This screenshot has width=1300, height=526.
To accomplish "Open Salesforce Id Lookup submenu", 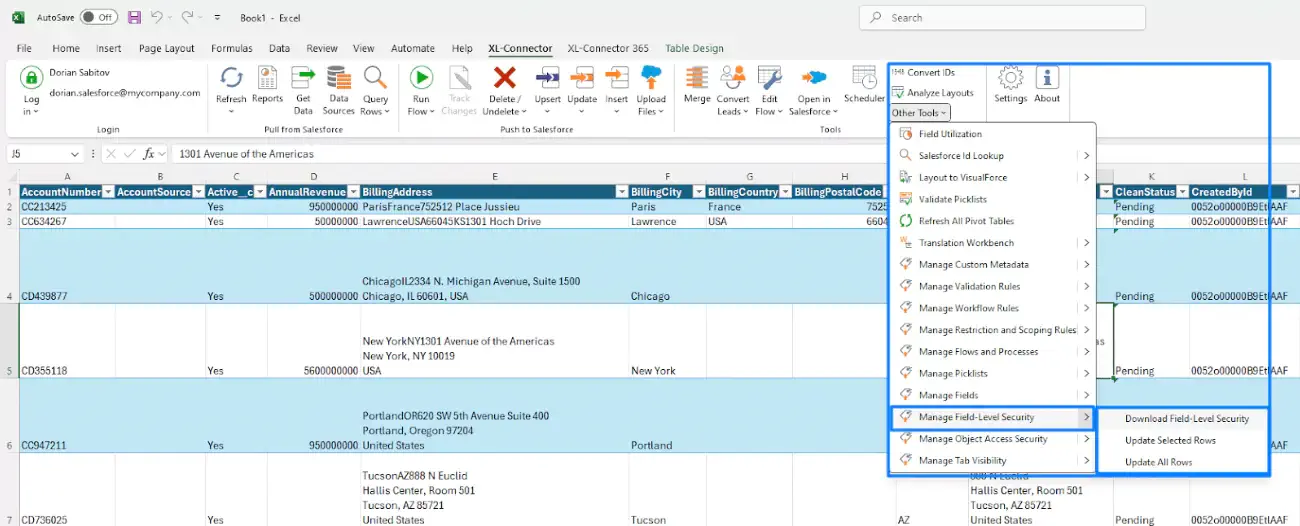I will coord(993,156).
